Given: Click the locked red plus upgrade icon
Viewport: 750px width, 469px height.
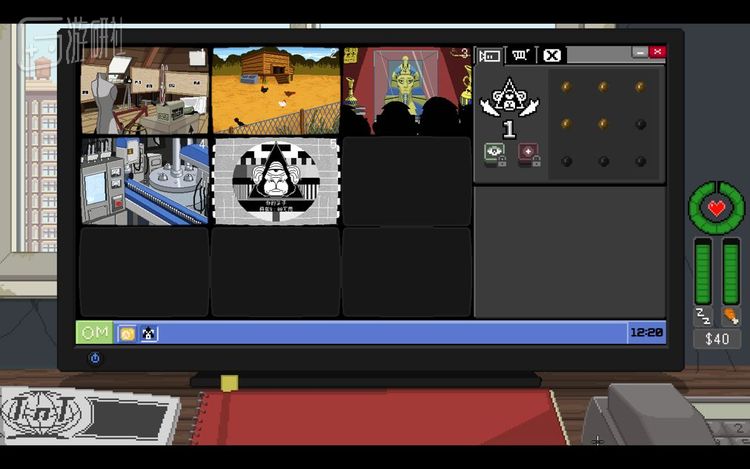Looking at the screenshot, I should click(x=528, y=153).
